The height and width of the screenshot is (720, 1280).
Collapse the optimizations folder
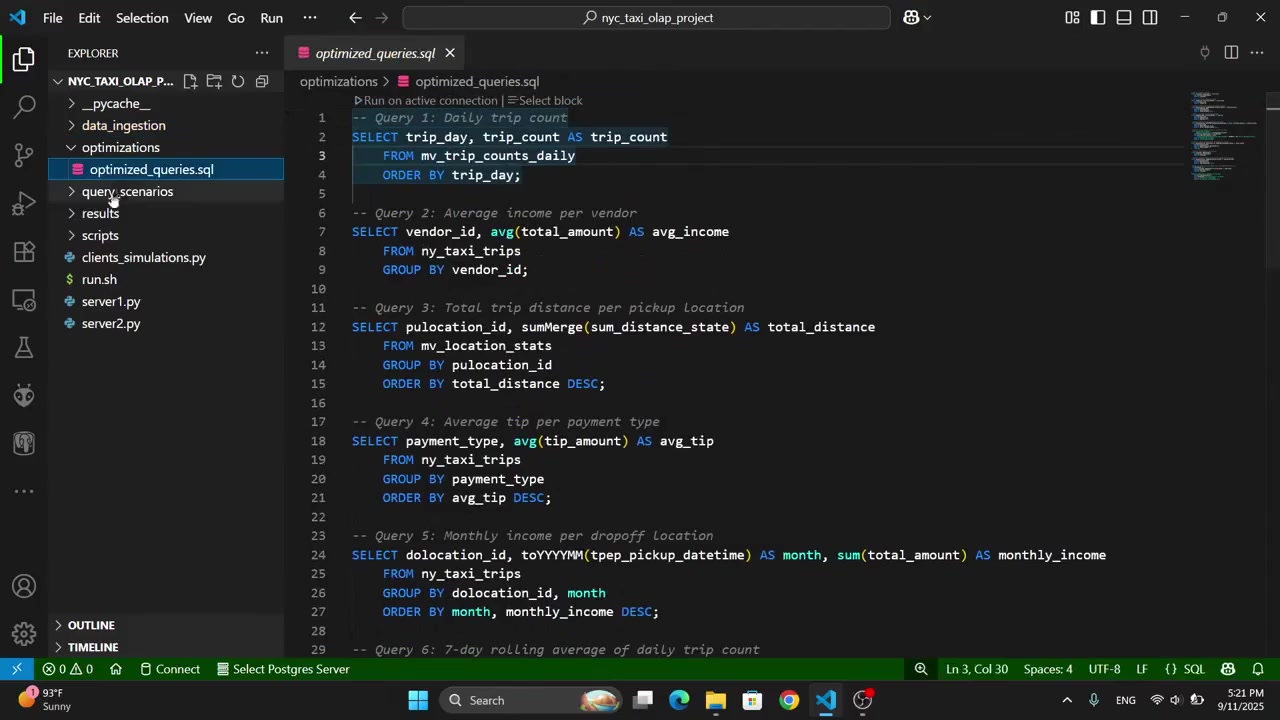[120, 148]
